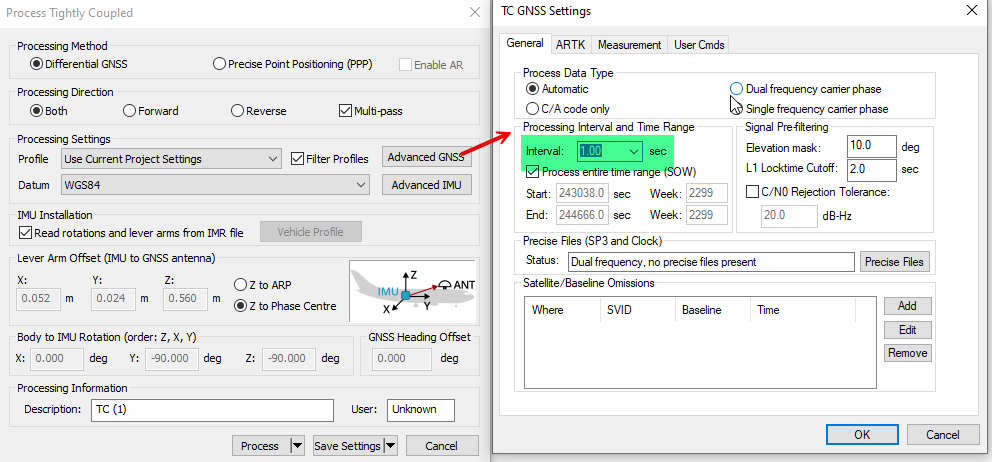The image size is (992, 462).
Task: Click the Advanced IMU button
Action: click(x=426, y=185)
